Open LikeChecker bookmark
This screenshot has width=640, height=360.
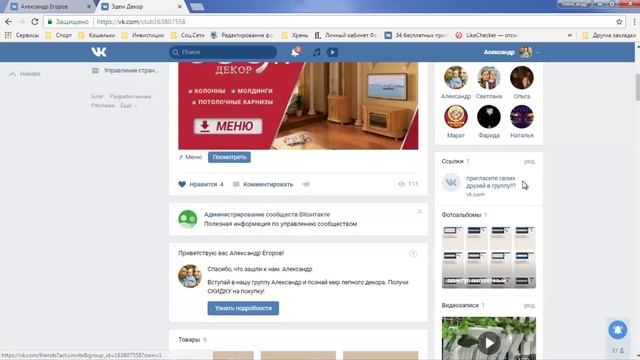click(487, 36)
